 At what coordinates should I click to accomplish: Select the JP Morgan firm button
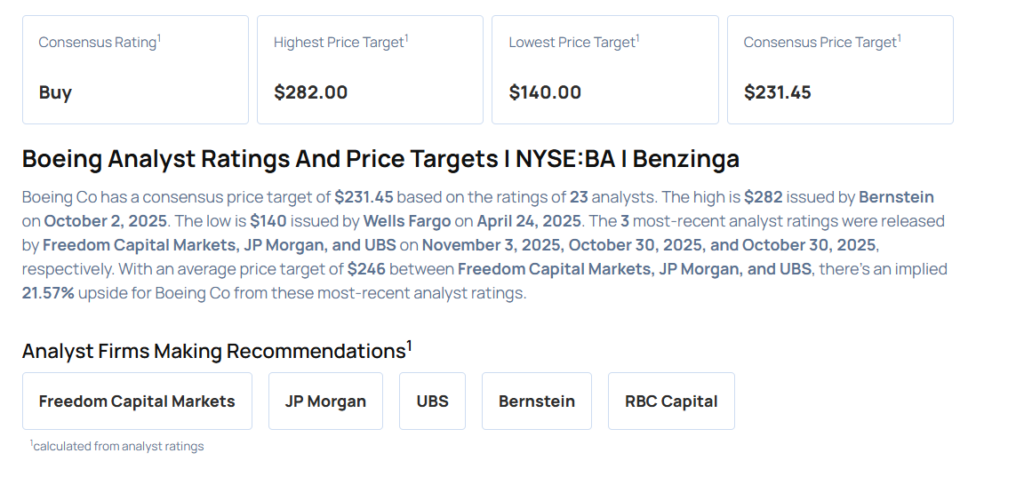click(x=326, y=401)
